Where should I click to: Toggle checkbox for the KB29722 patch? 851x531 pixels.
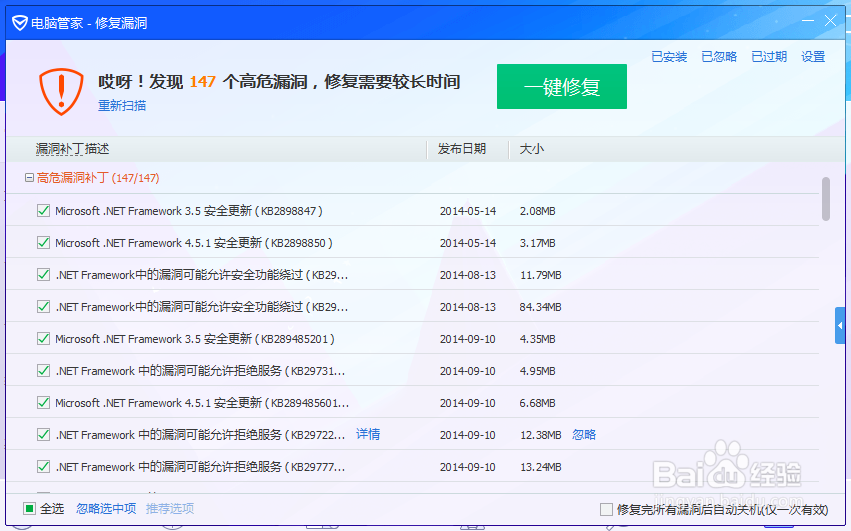pyautogui.click(x=43, y=434)
